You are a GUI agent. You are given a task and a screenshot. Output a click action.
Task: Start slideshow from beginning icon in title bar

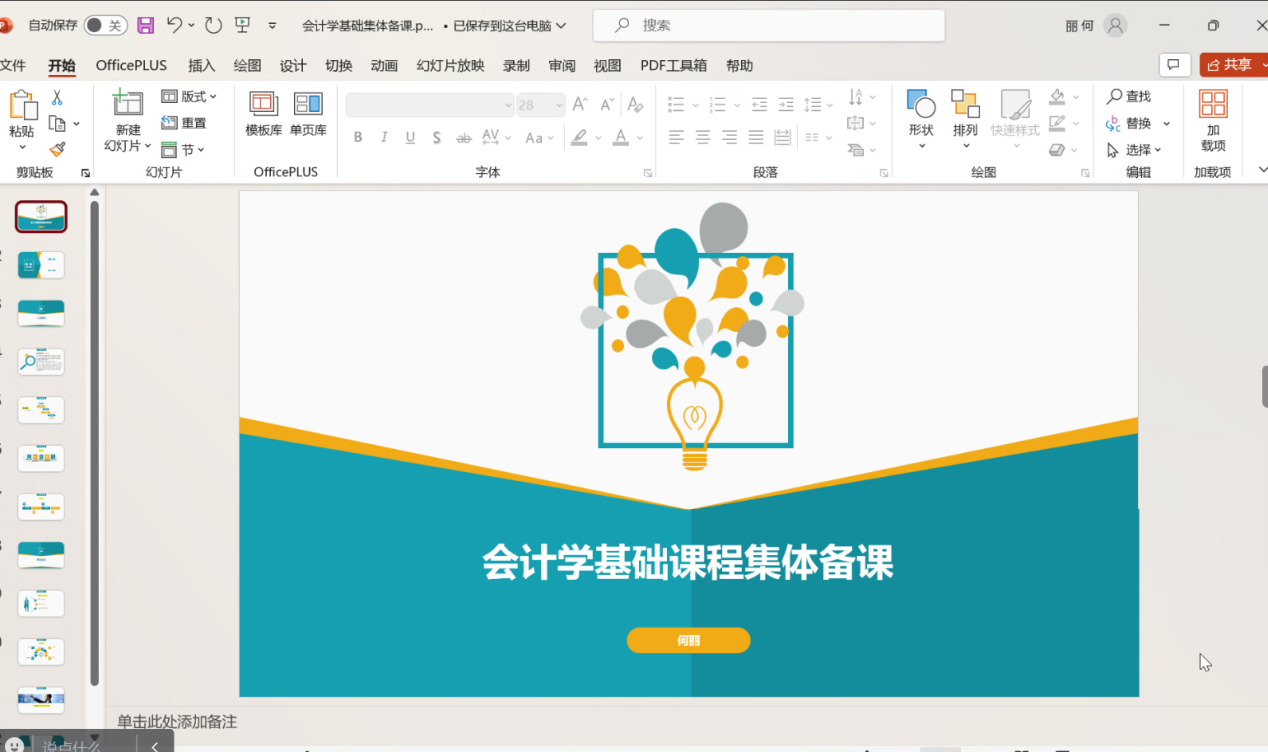tap(242, 25)
